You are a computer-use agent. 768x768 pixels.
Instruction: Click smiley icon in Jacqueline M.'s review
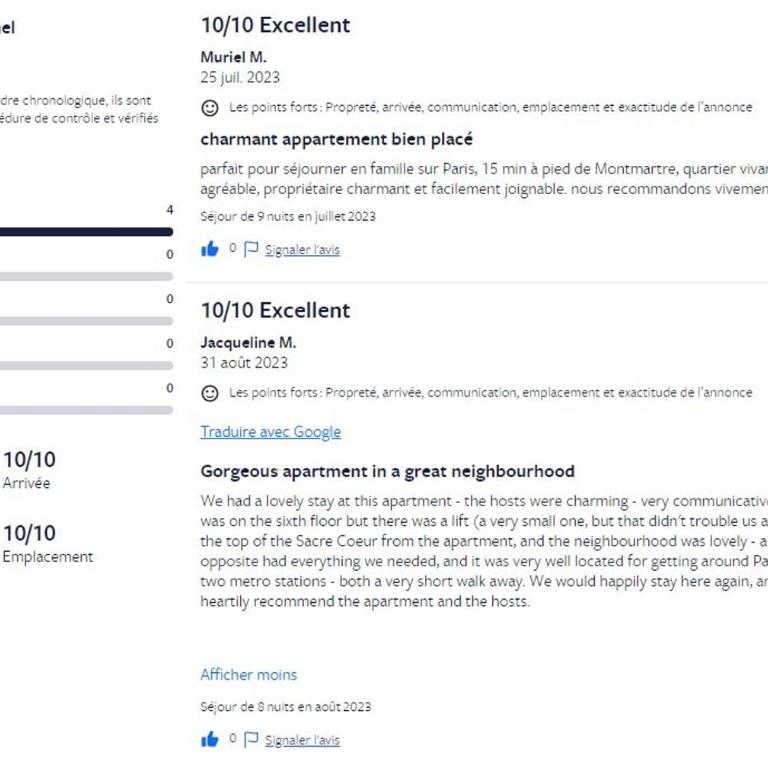tap(210, 393)
